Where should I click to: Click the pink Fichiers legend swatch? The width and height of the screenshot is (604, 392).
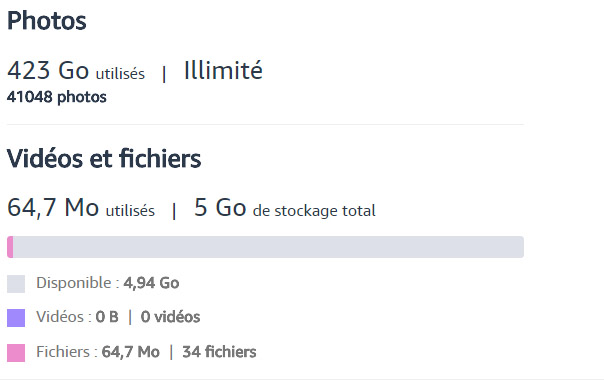(16, 353)
